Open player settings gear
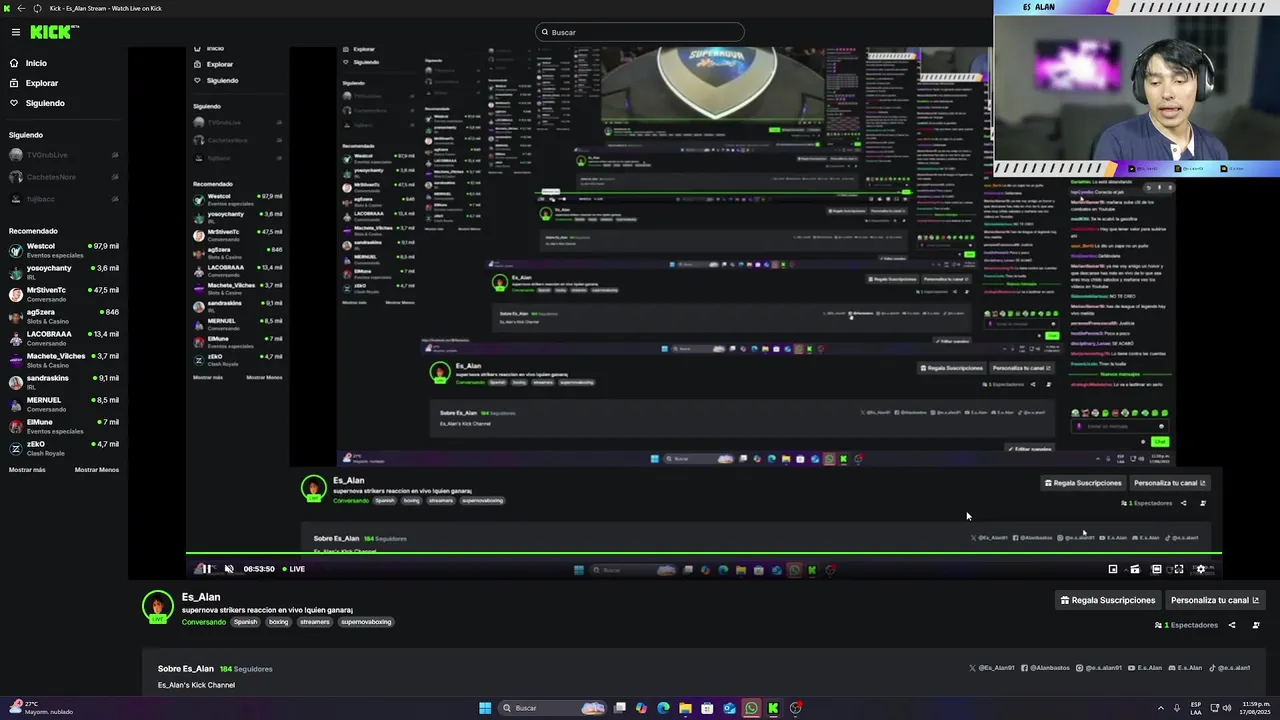This screenshot has width=1280, height=720. [x=1201, y=569]
